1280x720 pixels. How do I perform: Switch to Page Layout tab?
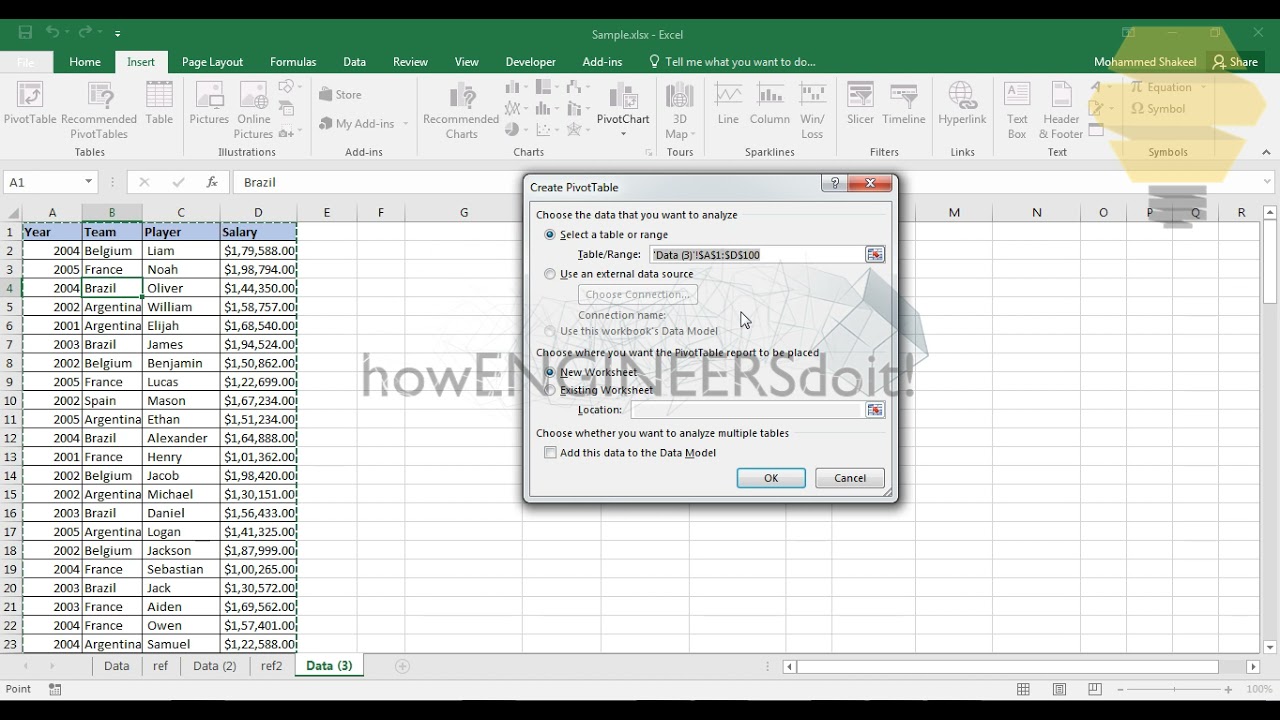(212, 62)
